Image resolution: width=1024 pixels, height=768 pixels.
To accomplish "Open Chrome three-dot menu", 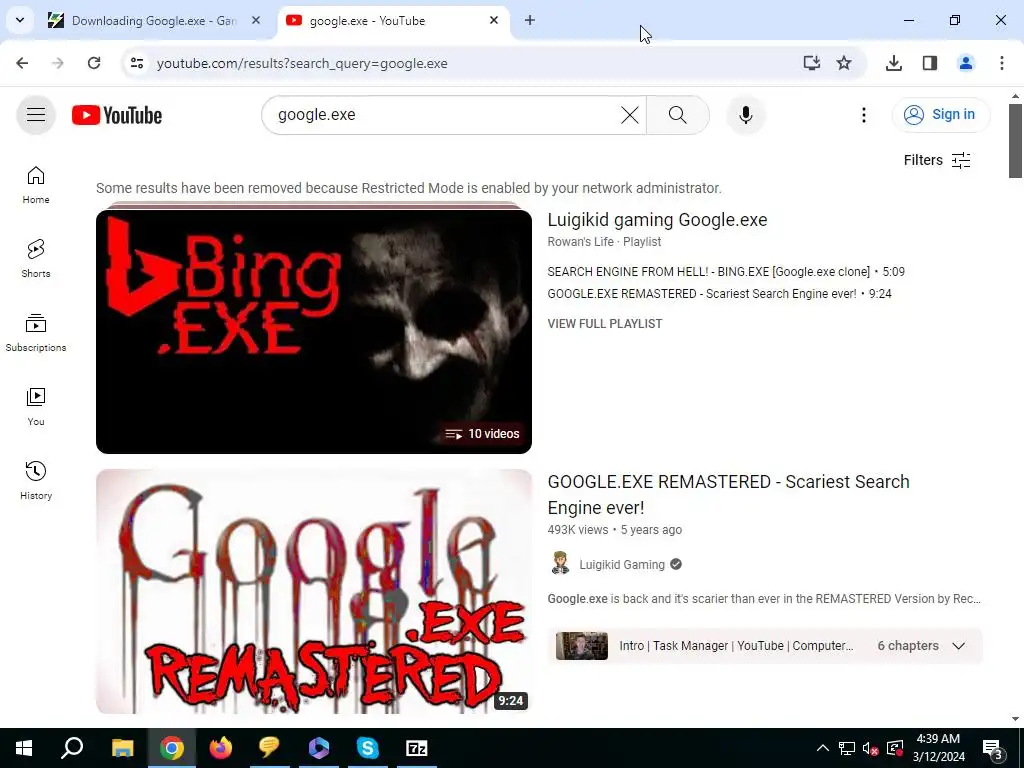I will tap(1002, 63).
